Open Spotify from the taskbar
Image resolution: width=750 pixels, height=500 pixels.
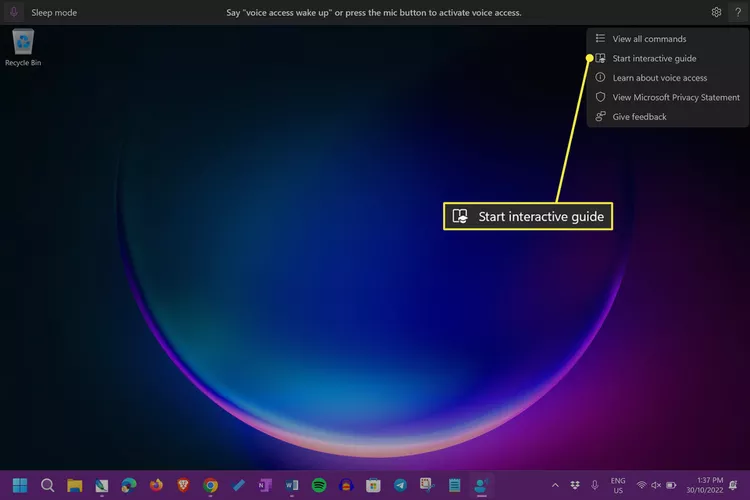pyautogui.click(x=318, y=485)
